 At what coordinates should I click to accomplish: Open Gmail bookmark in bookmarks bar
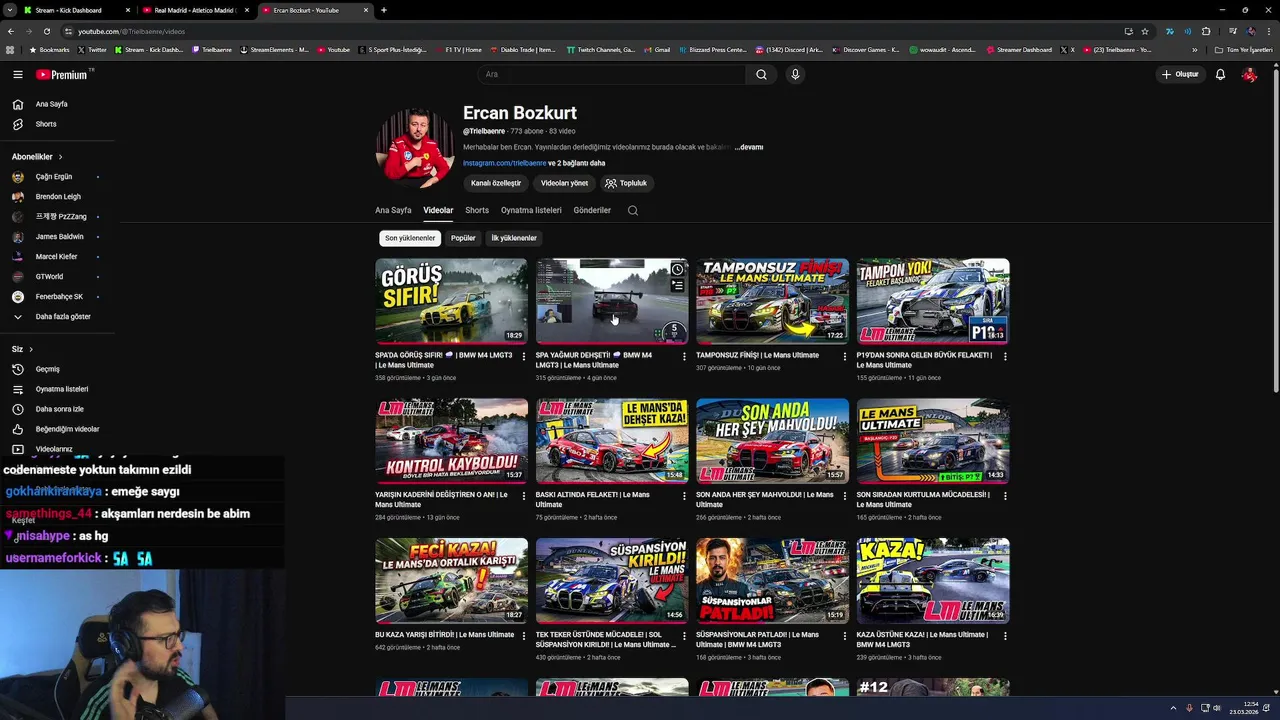click(656, 50)
